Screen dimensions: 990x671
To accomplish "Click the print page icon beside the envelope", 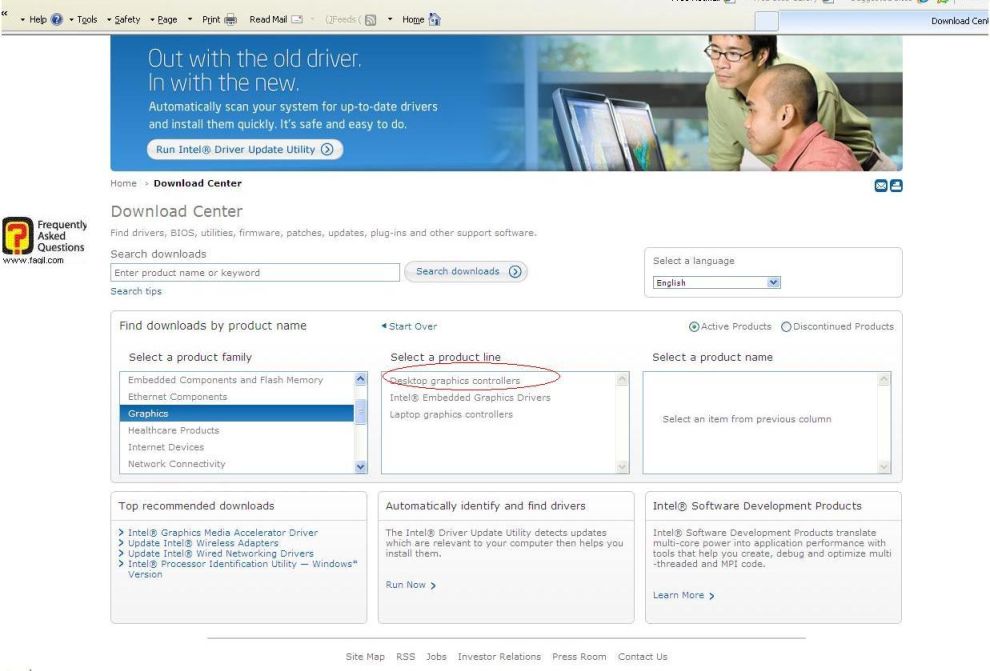I will pos(896,185).
